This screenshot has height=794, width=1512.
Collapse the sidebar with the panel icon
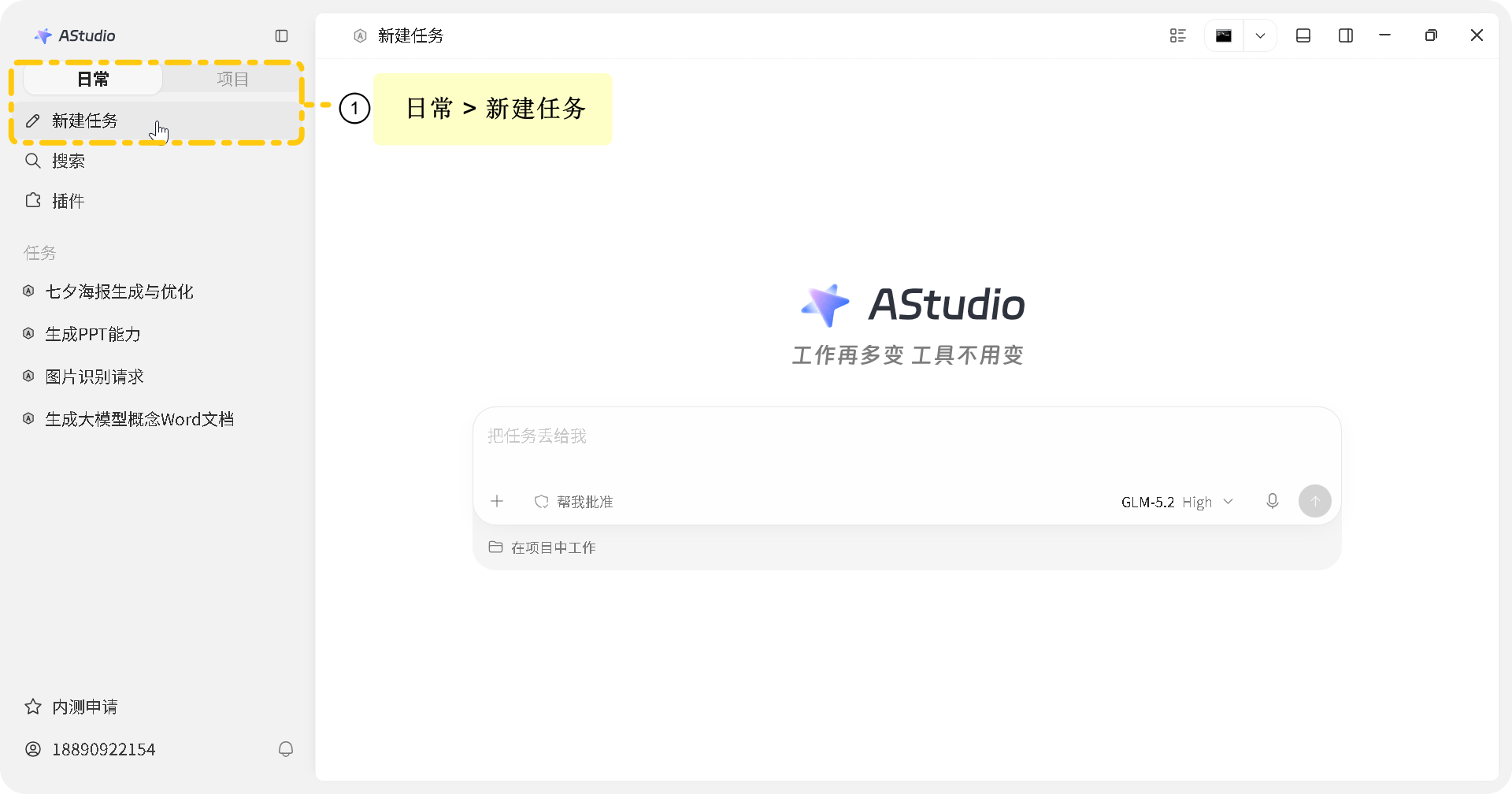(281, 35)
